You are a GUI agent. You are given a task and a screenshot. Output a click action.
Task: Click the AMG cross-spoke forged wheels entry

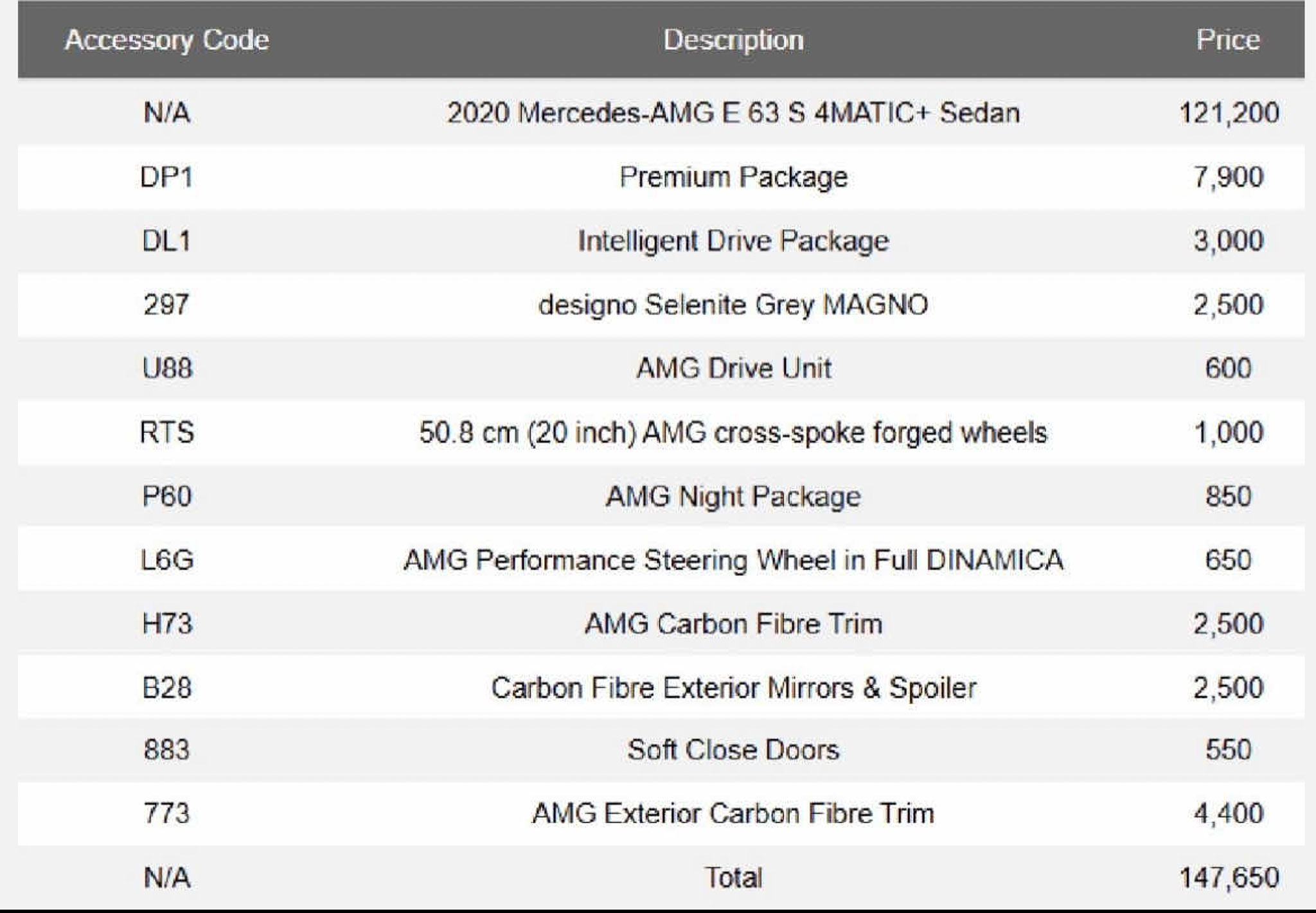click(733, 432)
